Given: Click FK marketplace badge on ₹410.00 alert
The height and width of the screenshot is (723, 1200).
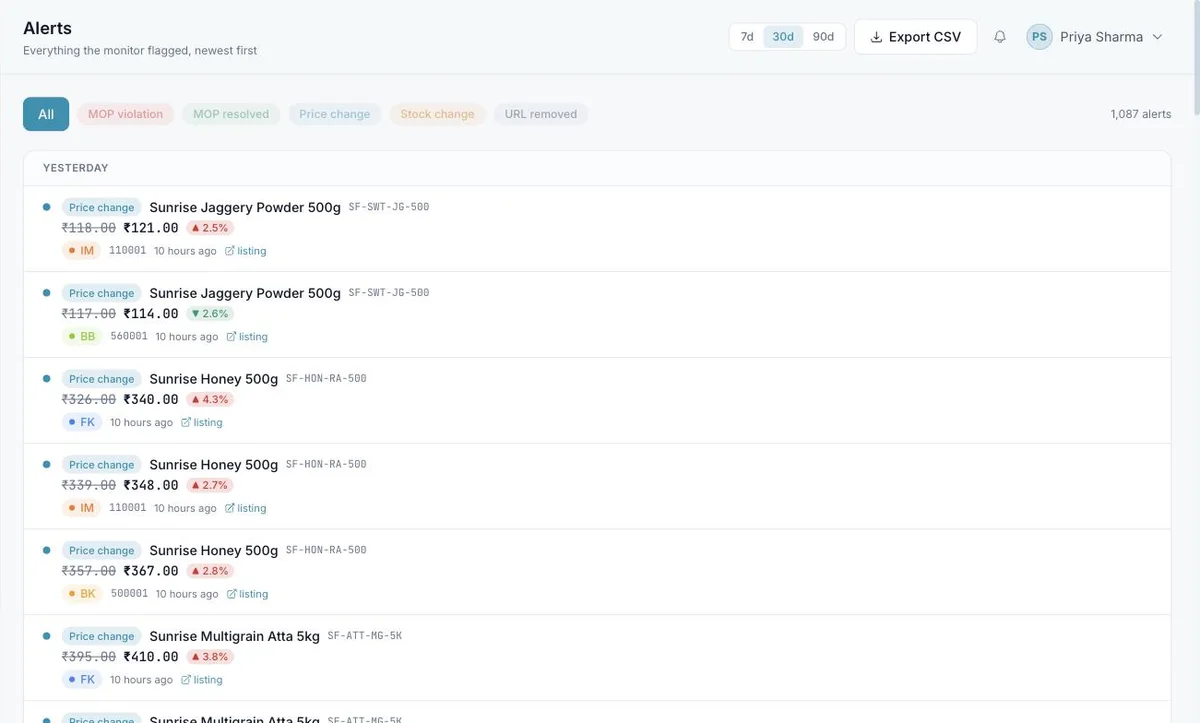Looking at the screenshot, I should 82,680.
